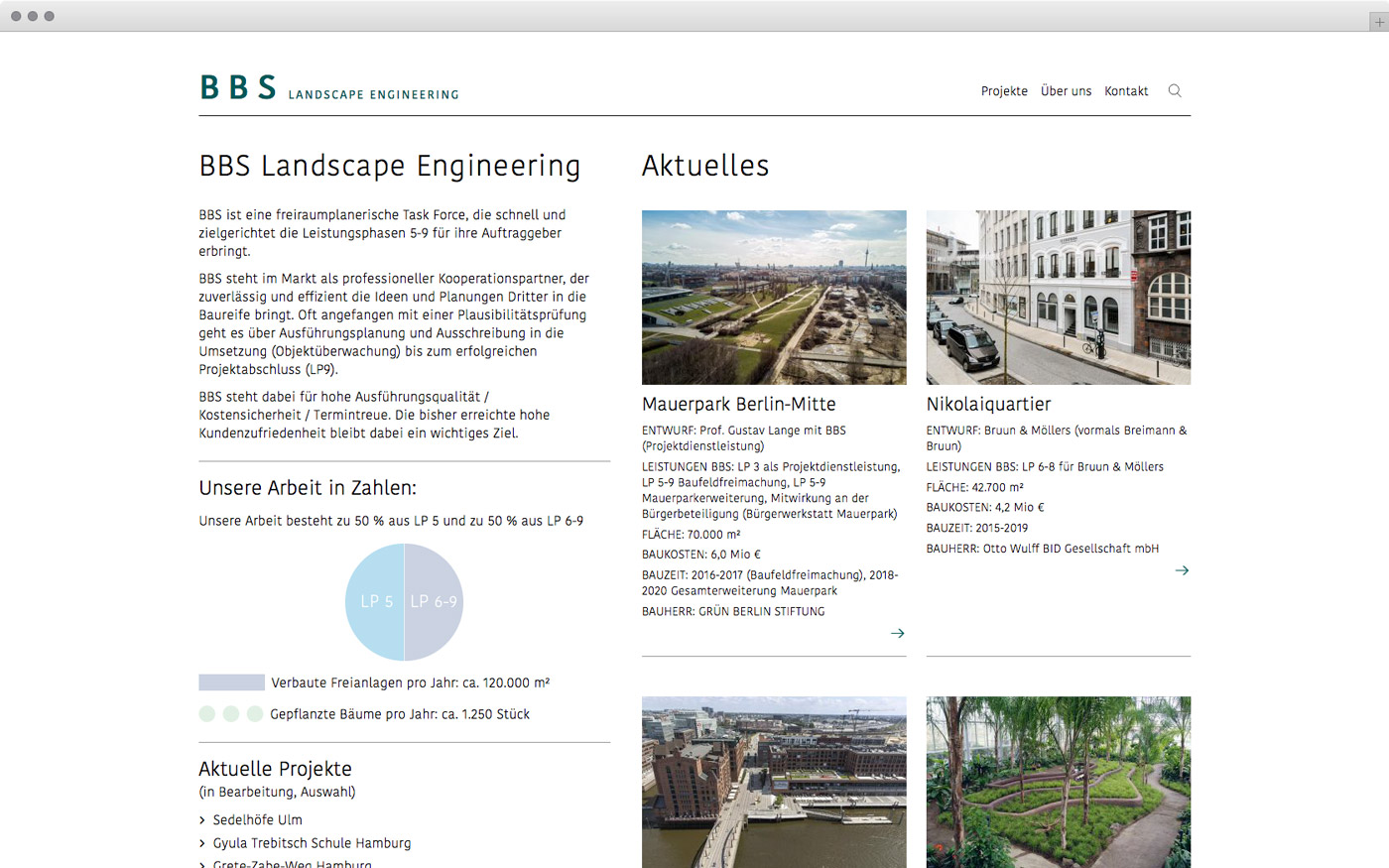
Task: Click the search magnifier icon
Action: (1175, 90)
